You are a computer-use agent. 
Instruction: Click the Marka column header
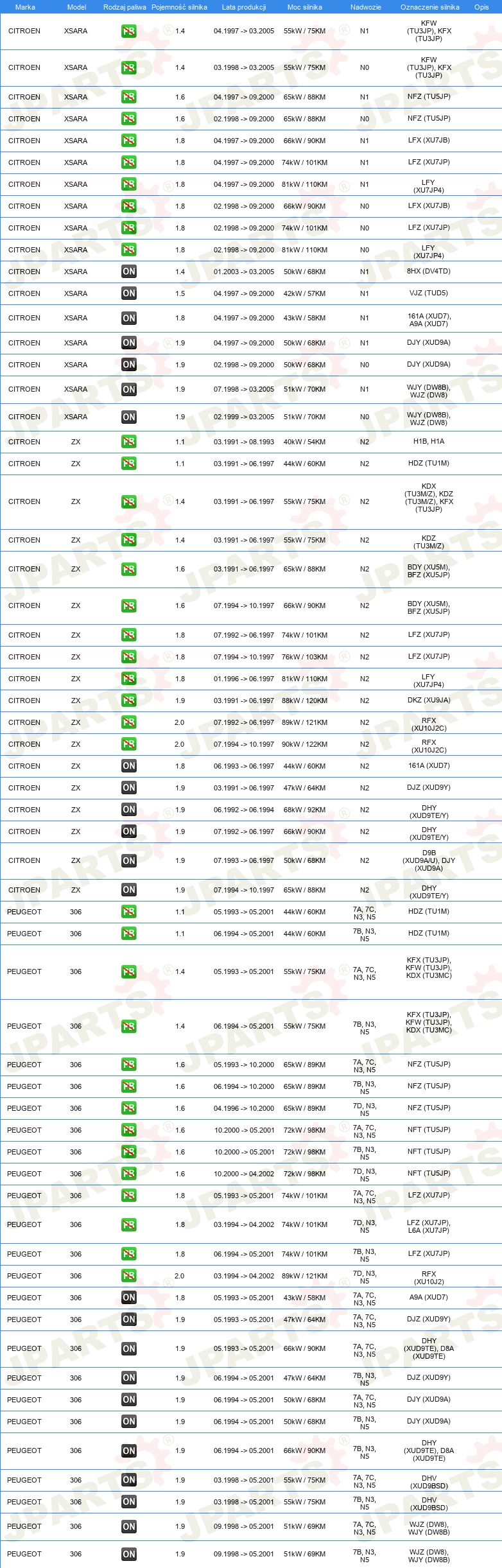(x=25, y=7)
